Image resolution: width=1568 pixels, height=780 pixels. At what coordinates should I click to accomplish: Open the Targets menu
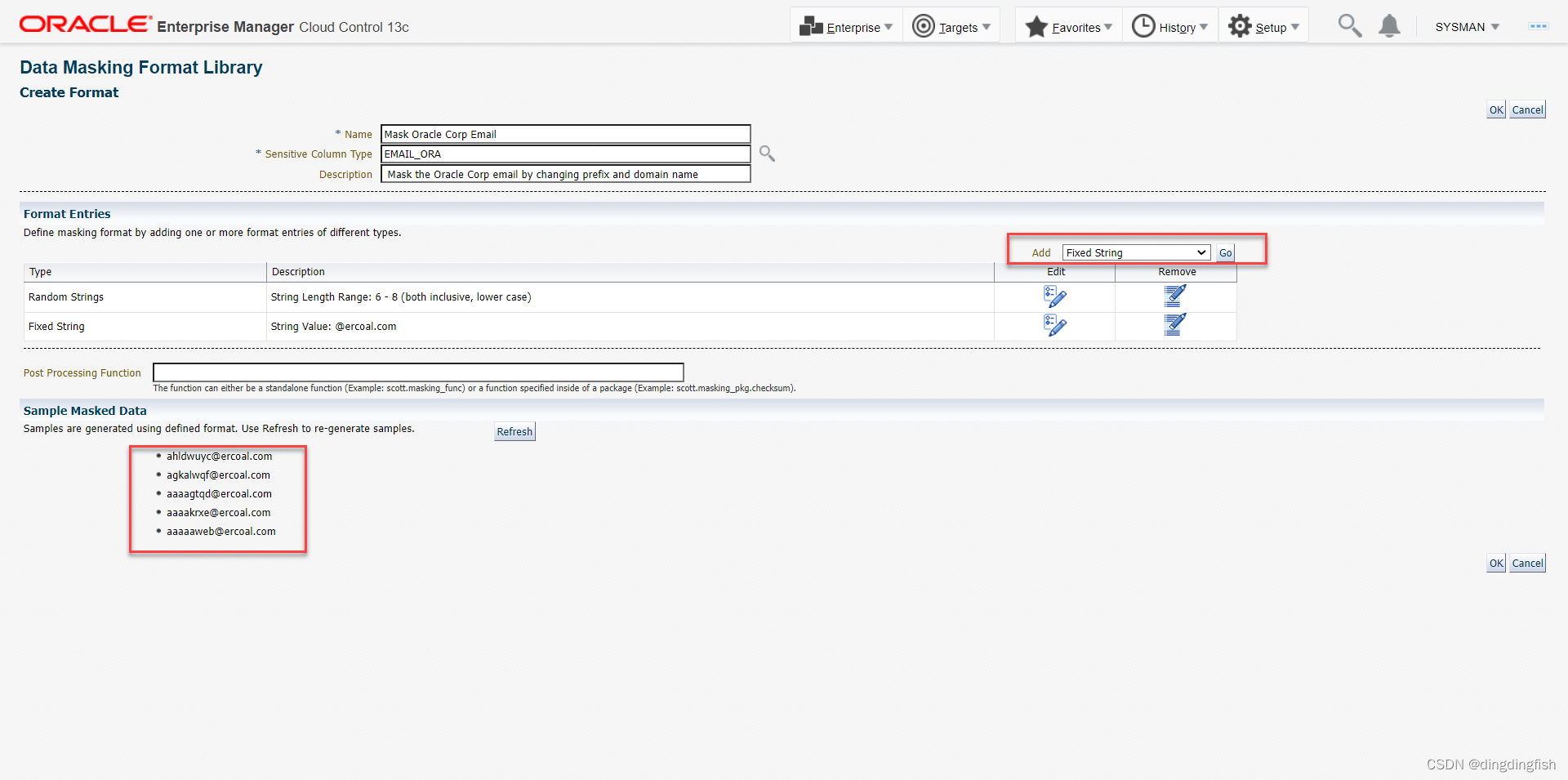click(x=951, y=26)
